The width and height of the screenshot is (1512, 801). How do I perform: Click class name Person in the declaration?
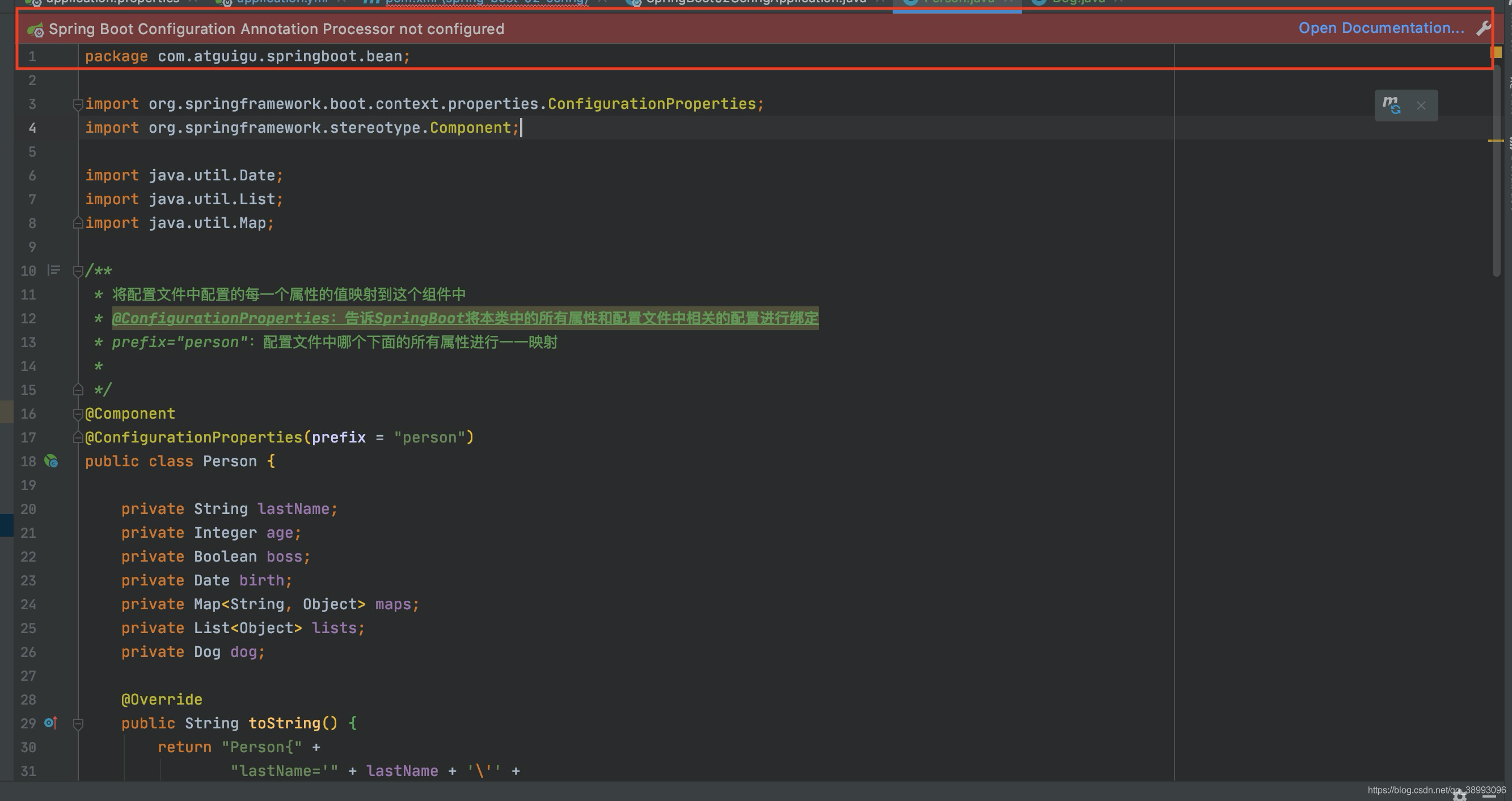tap(230, 462)
